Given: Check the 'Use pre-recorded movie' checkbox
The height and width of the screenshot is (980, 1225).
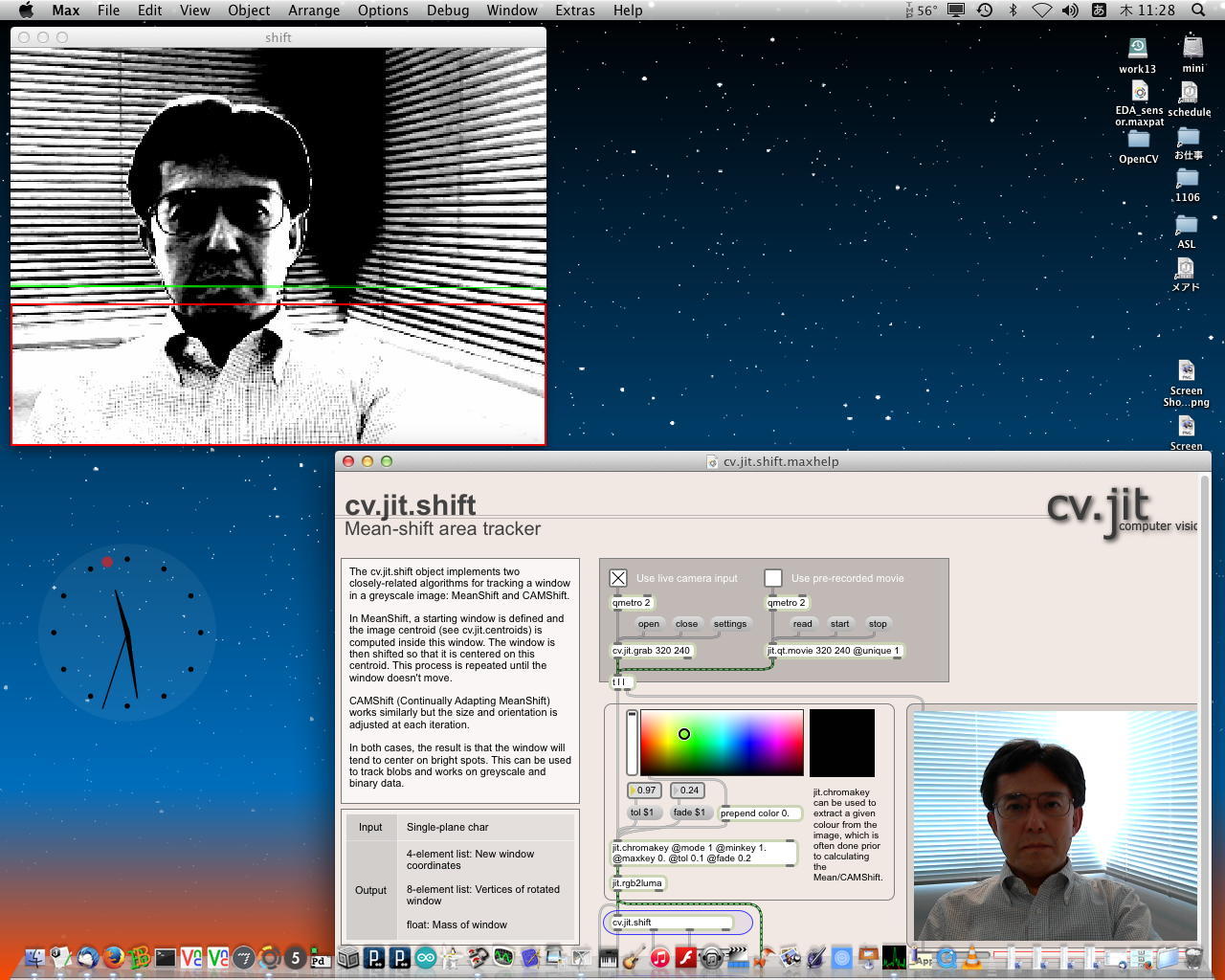Looking at the screenshot, I should click(x=773, y=578).
